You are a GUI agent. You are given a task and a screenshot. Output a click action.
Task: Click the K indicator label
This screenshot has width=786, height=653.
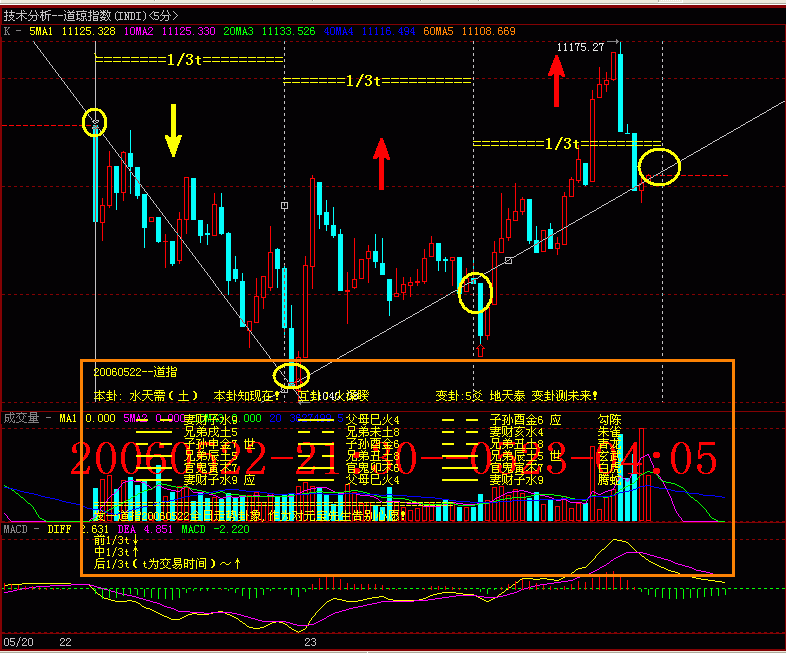(x=7, y=31)
